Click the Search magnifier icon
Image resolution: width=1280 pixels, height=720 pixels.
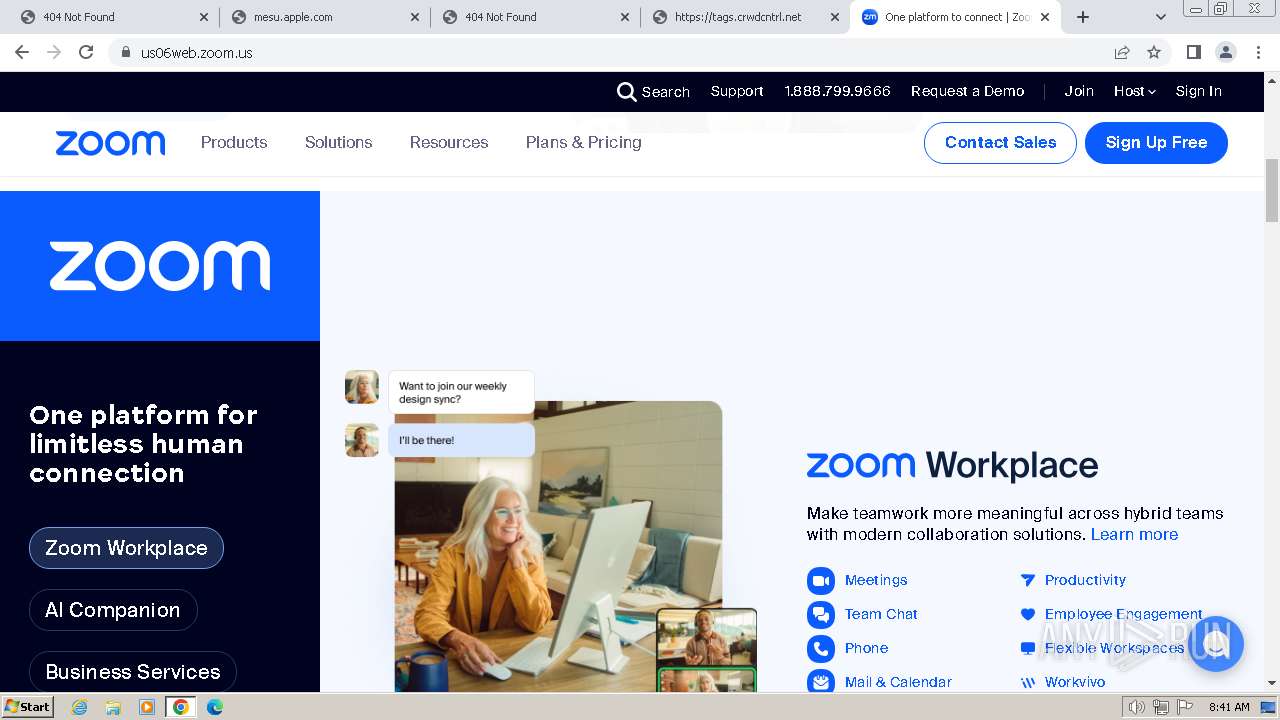(x=626, y=92)
